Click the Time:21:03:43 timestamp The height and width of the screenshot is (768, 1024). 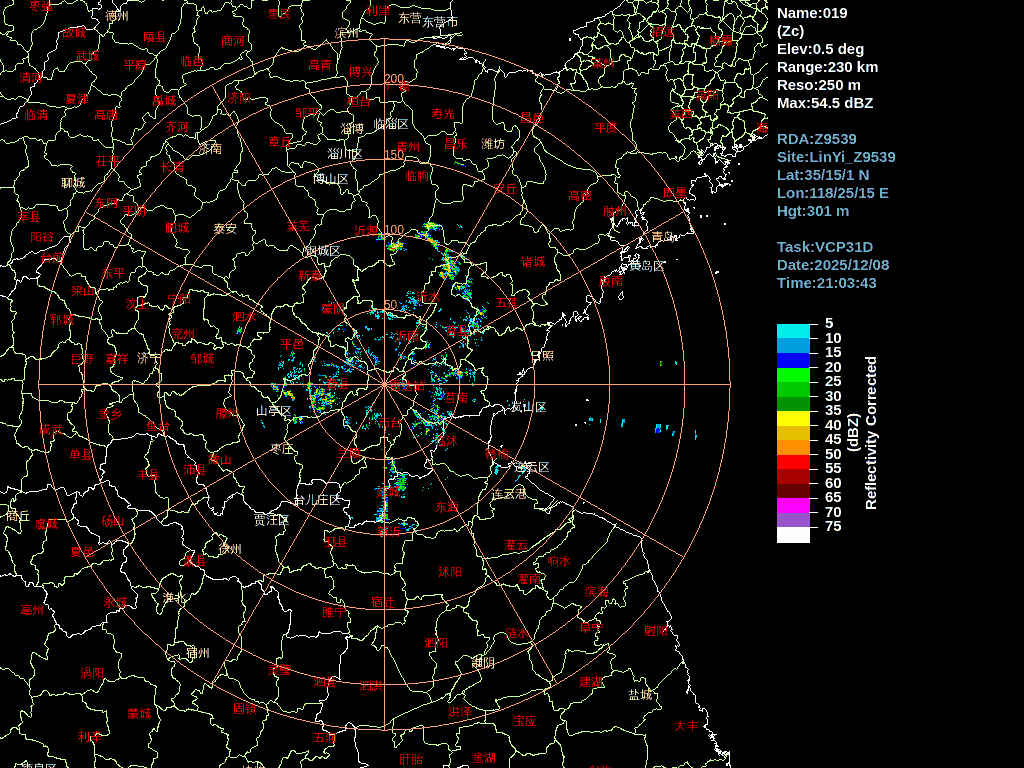tap(827, 283)
